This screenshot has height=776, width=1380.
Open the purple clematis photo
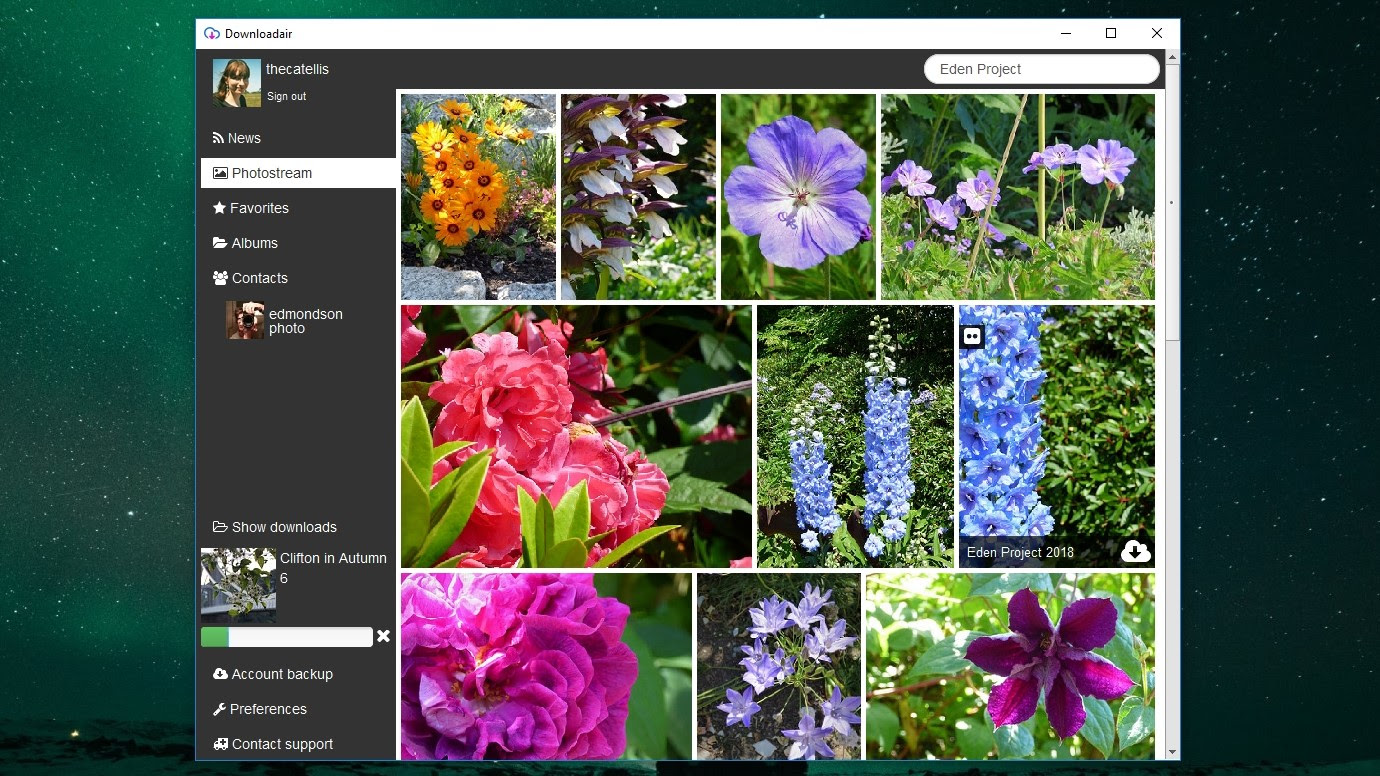tap(1010, 666)
